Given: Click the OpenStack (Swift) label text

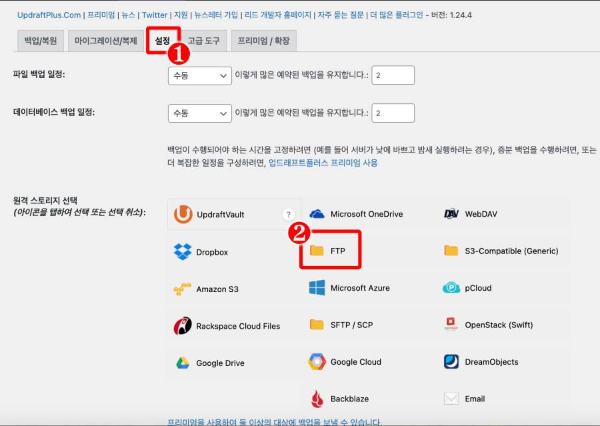Looking at the screenshot, I should [x=499, y=325].
